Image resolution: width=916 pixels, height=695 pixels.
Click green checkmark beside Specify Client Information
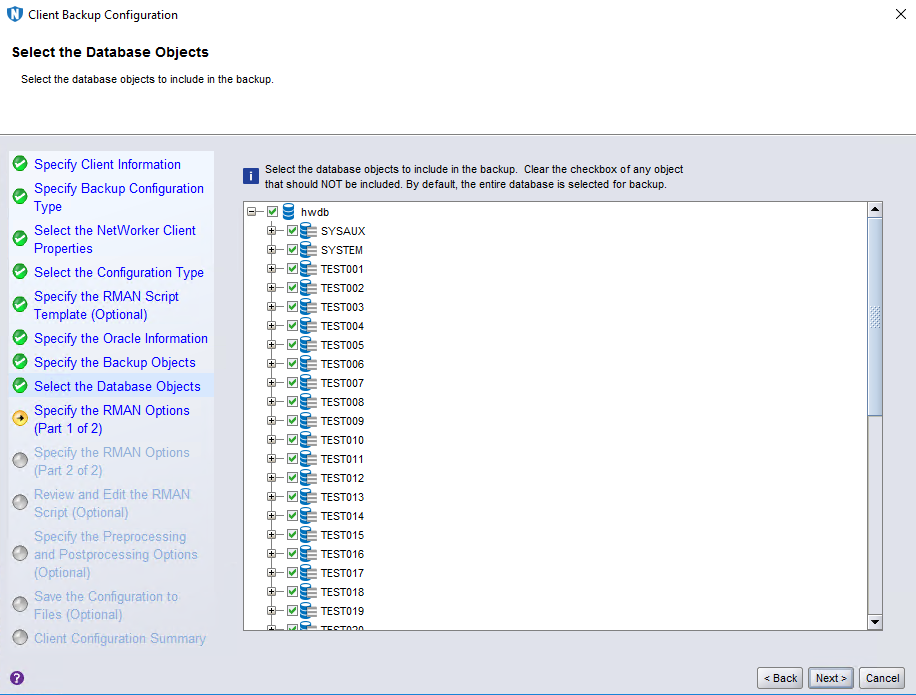(x=20, y=164)
